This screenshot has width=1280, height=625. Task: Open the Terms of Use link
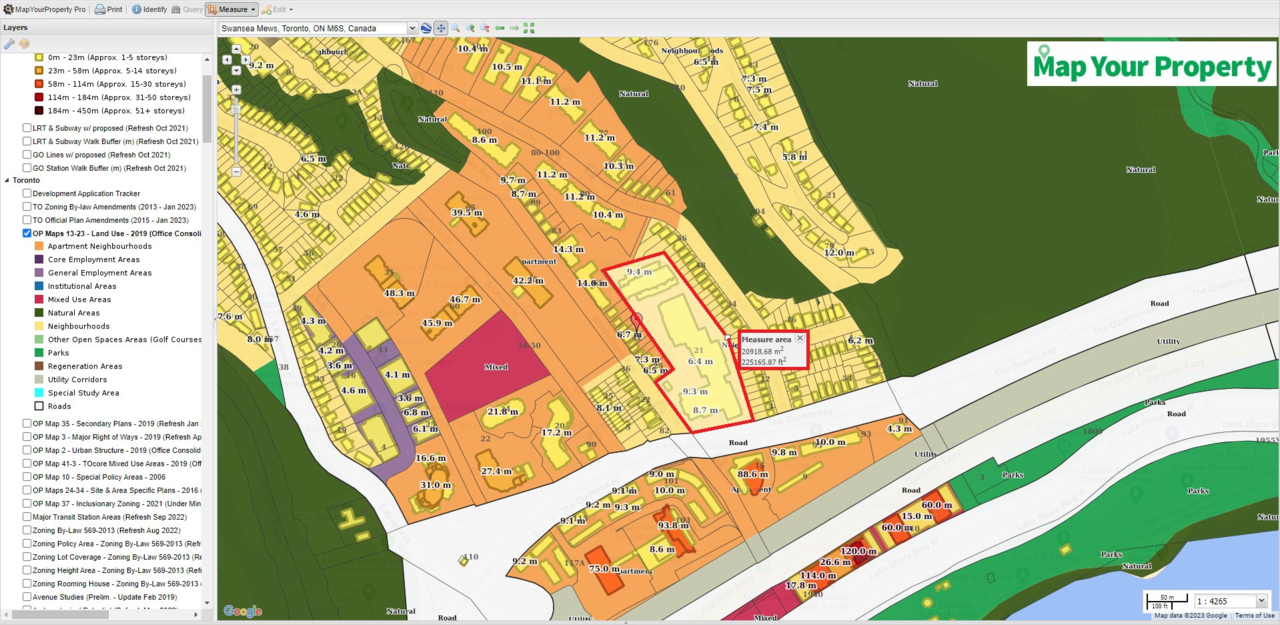[1254, 615]
